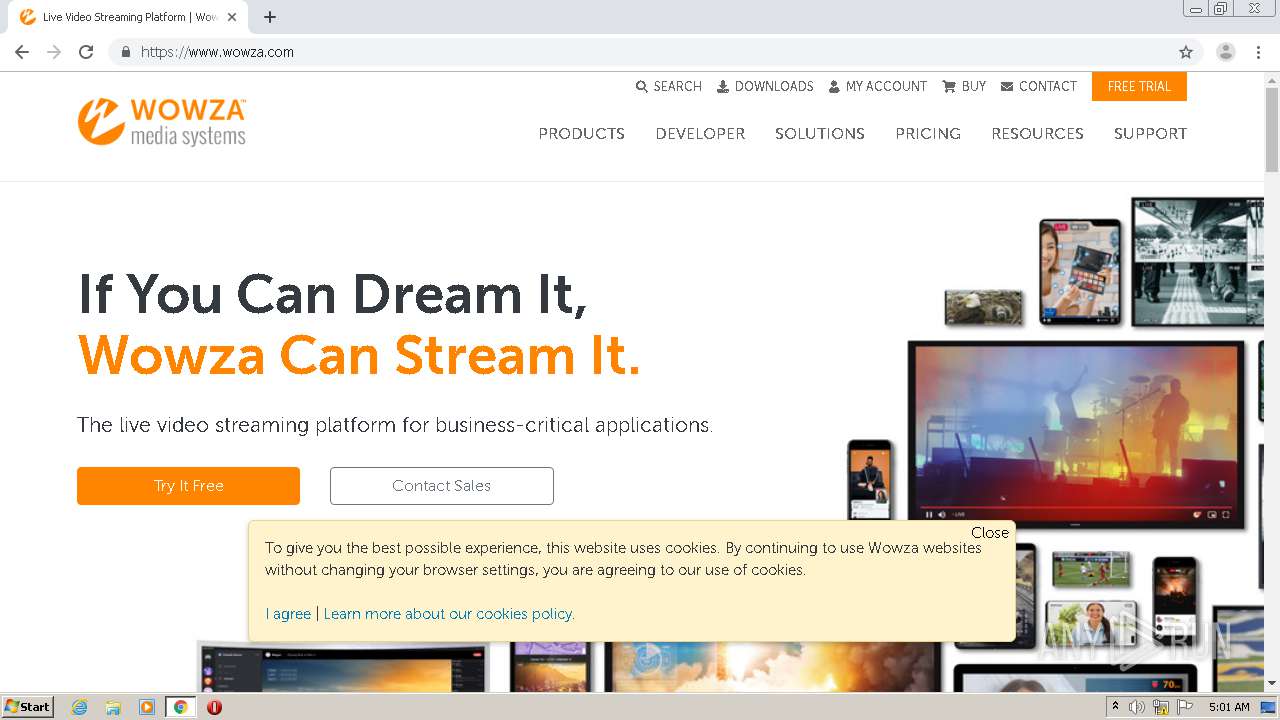Reload the page with refresh icon
Viewport: 1280px width, 720px height.
(86, 52)
